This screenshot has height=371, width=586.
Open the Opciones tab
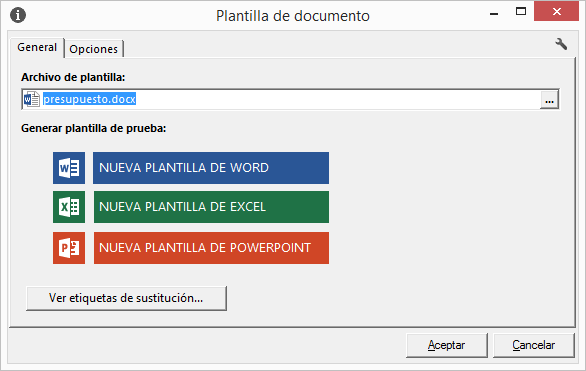click(94, 49)
